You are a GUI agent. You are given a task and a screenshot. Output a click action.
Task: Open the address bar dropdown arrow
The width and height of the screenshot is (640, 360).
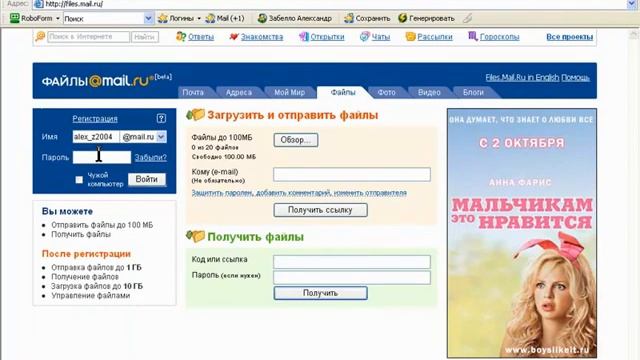[x=632, y=4]
